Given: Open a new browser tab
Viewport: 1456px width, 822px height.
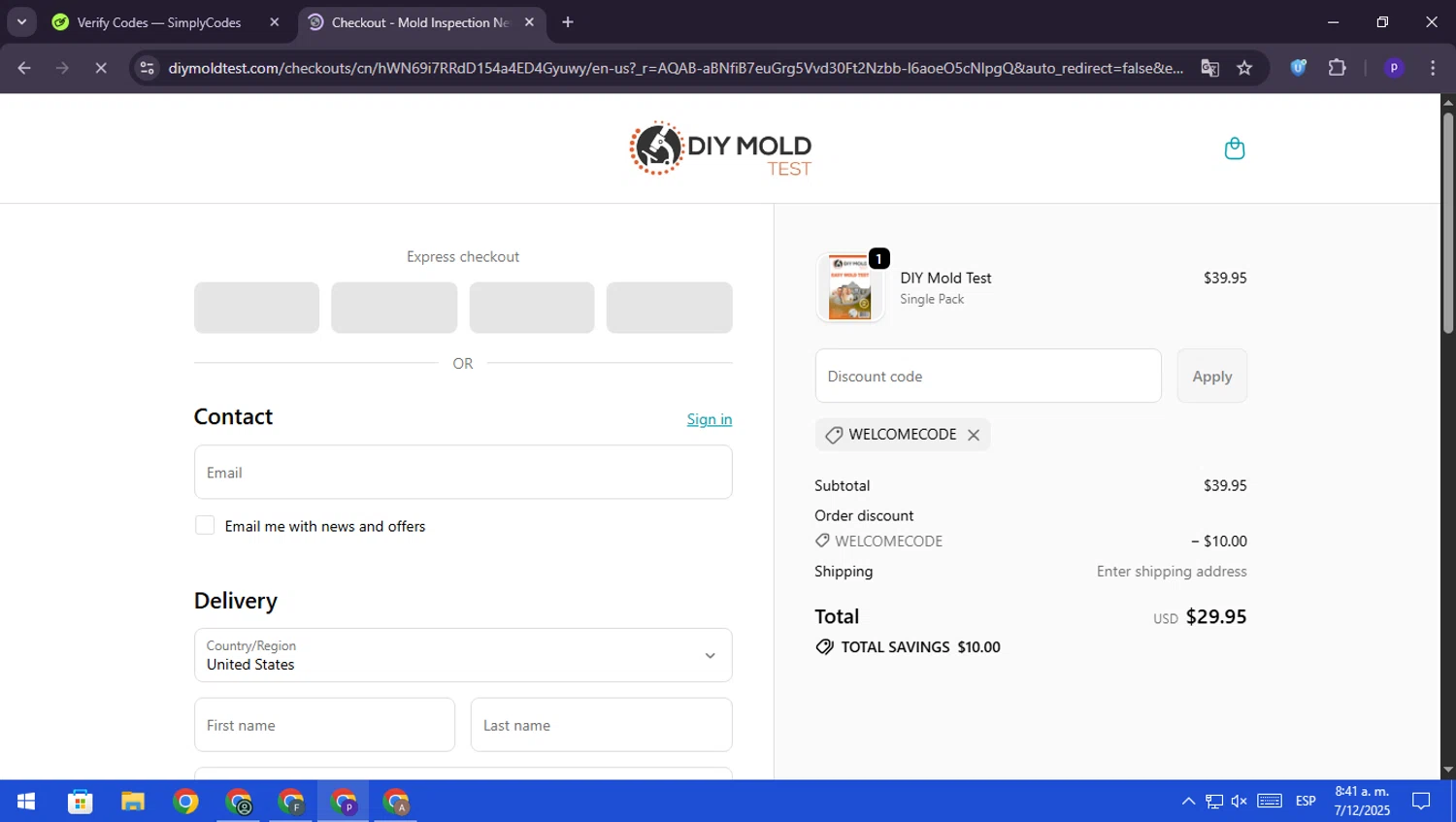Looking at the screenshot, I should pos(568,22).
